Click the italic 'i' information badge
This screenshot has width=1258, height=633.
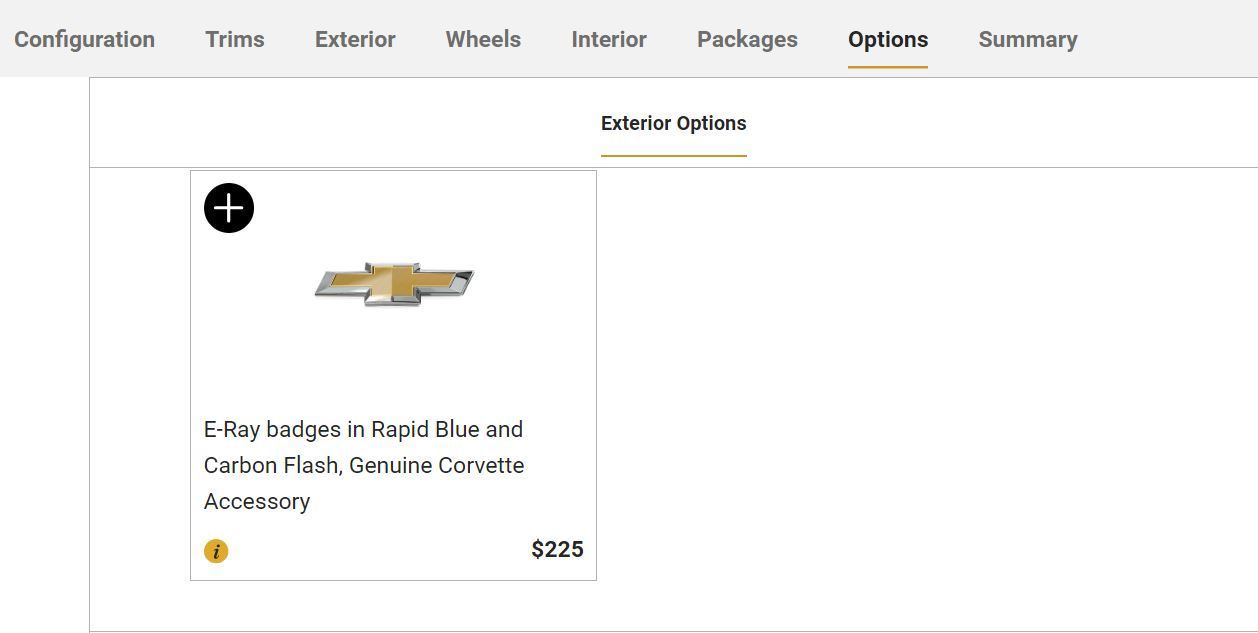(x=216, y=549)
